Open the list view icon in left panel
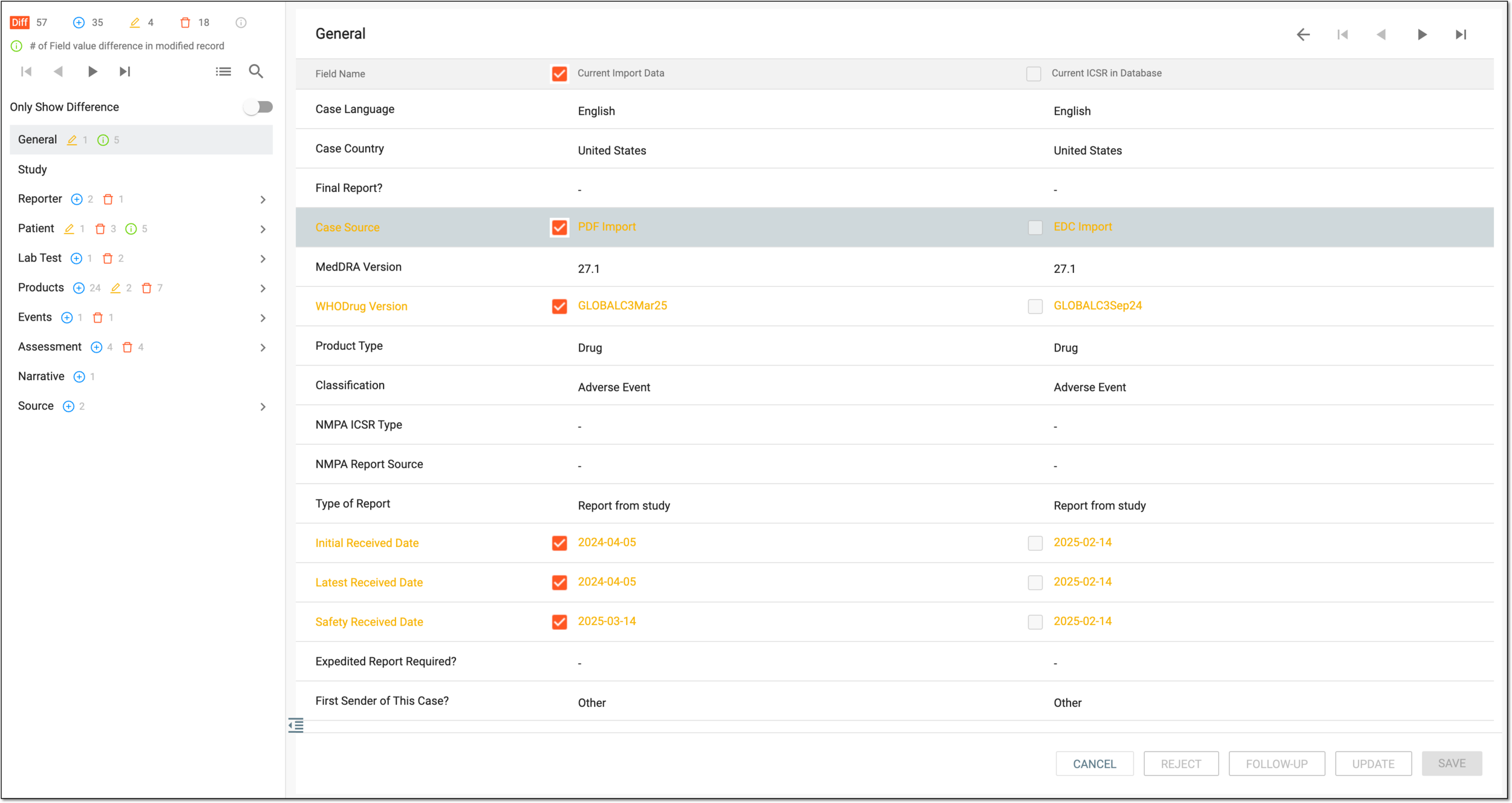The image size is (1512, 803). coord(223,71)
